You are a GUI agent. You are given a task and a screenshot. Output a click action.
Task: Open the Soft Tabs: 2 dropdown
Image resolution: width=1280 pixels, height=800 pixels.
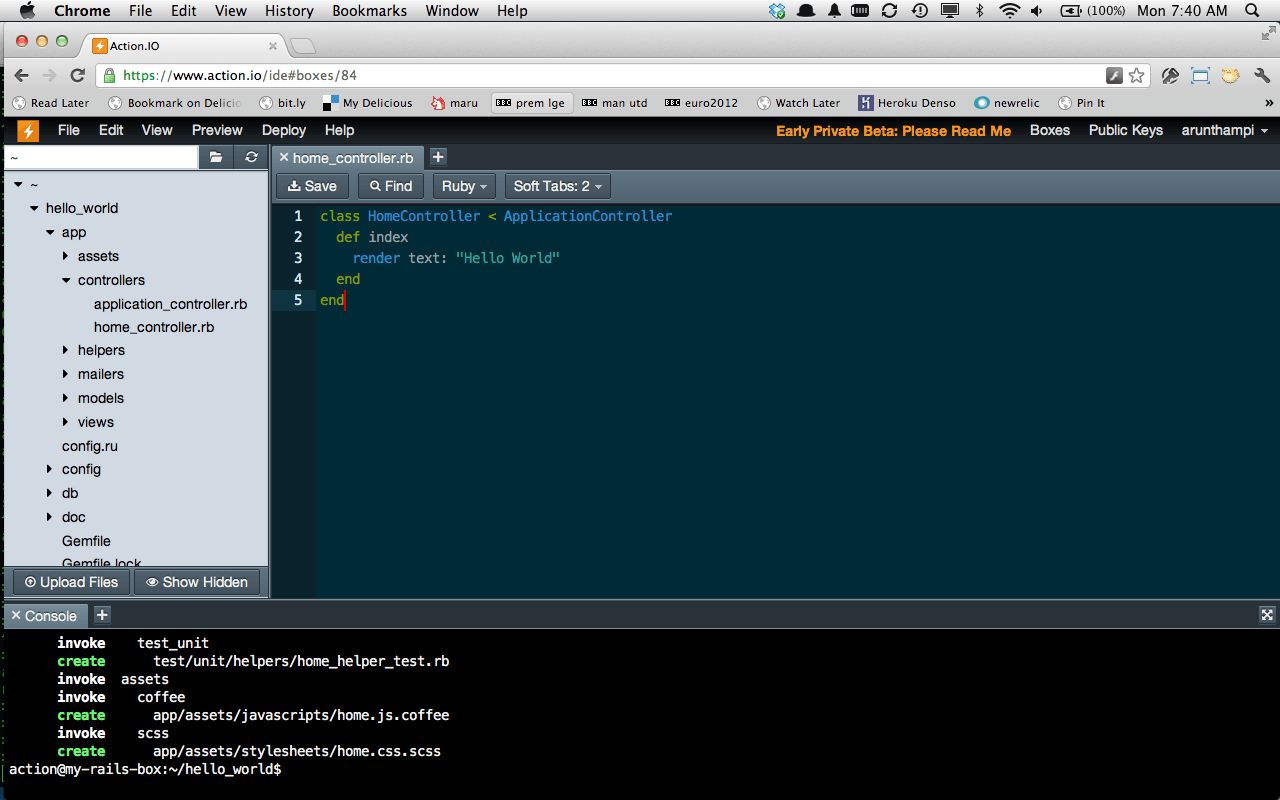tap(557, 186)
